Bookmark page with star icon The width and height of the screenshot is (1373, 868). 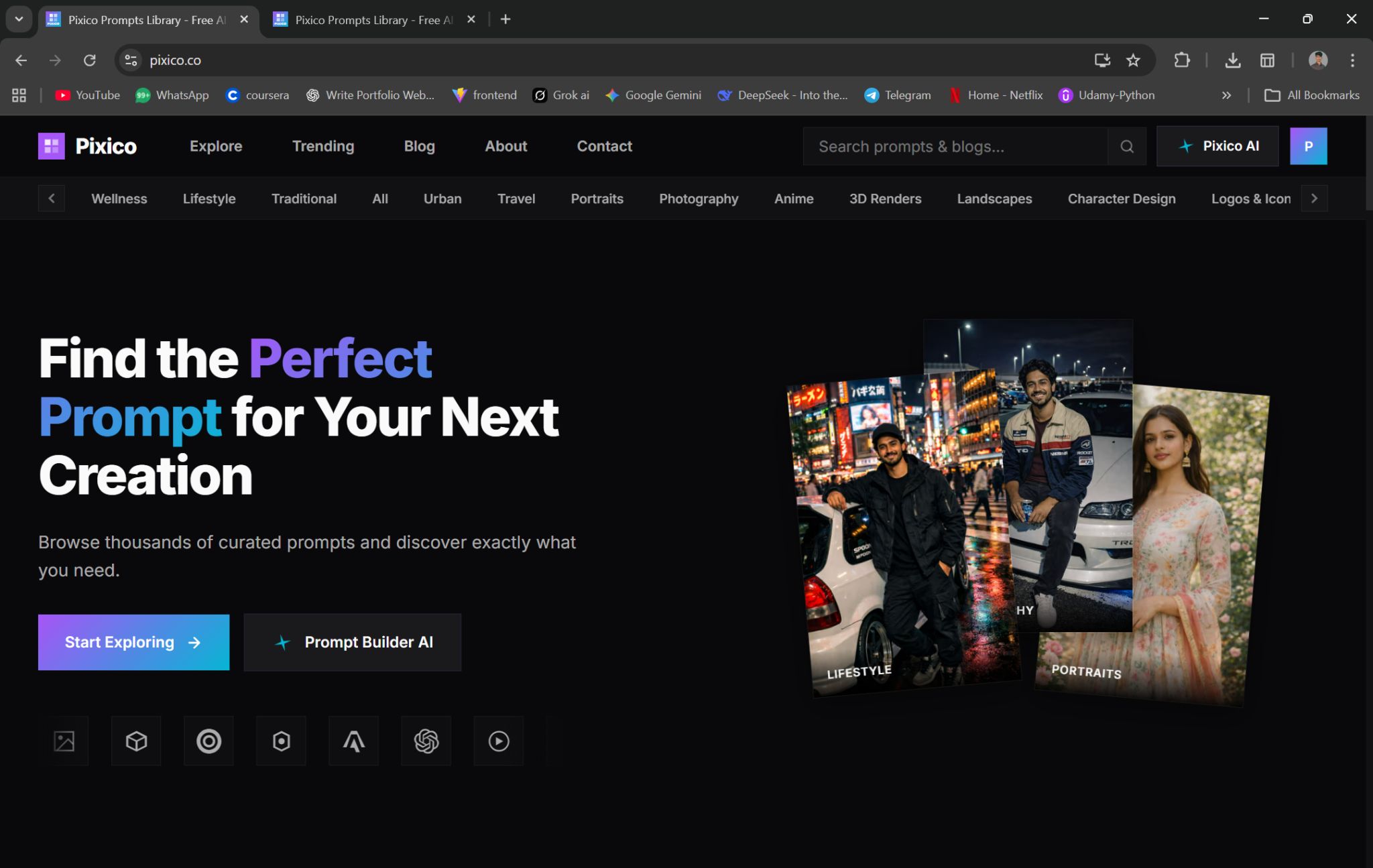tap(1133, 60)
